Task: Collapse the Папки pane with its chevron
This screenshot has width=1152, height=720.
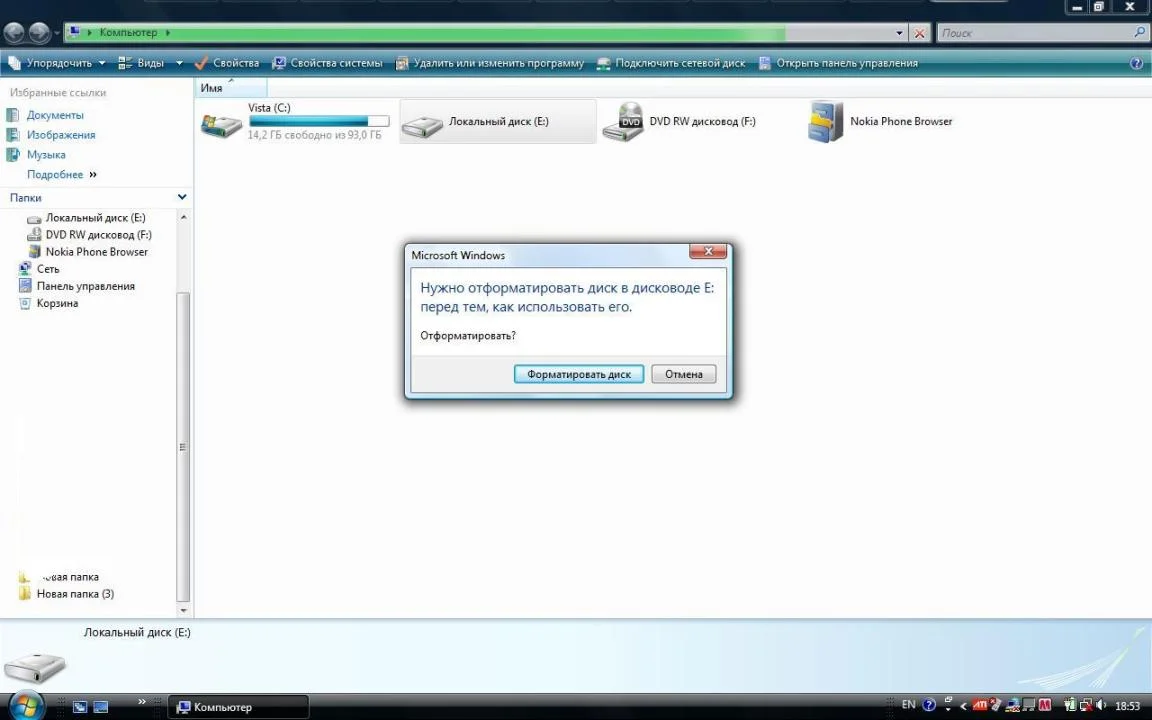Action: tap(182, 197)
